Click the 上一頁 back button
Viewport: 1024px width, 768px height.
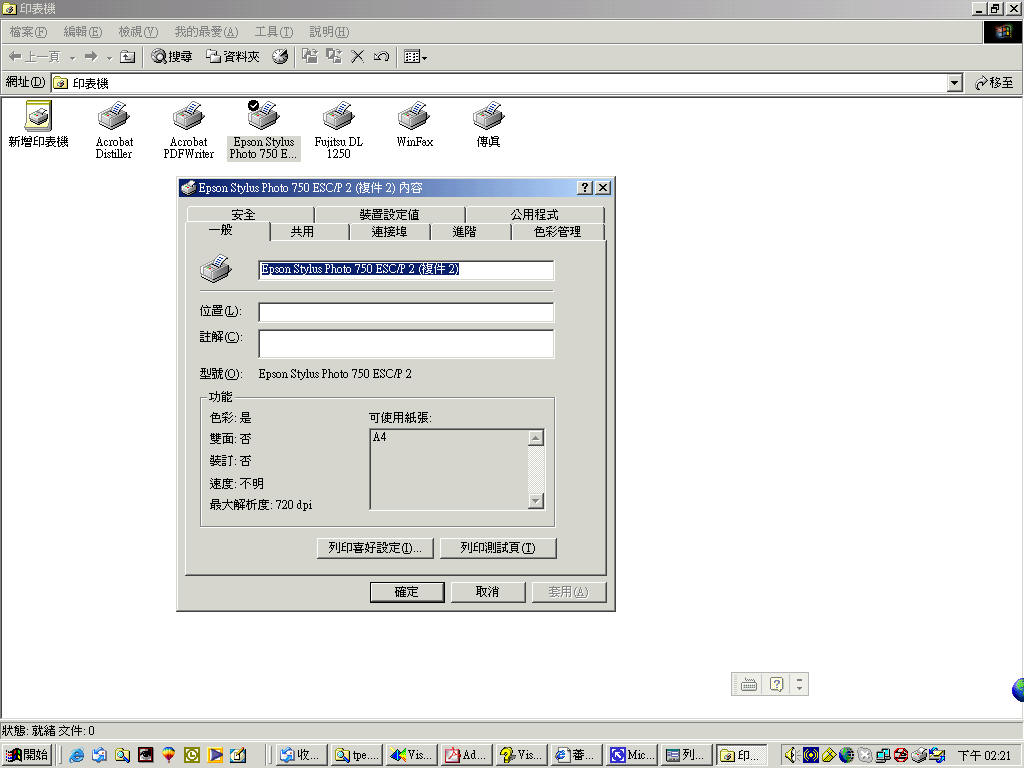[34, 57]
